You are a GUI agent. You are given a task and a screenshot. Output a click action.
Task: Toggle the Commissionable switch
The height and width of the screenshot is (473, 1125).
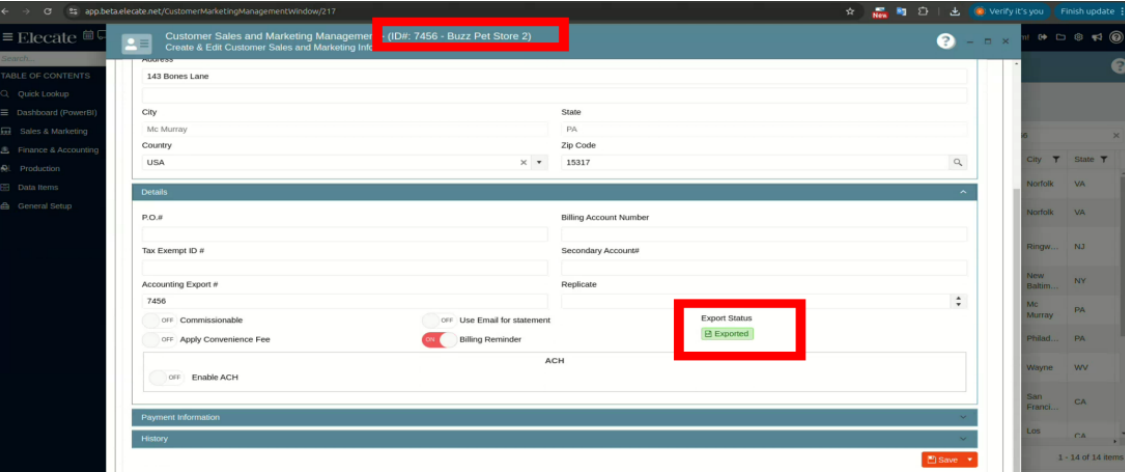point(159,320)
